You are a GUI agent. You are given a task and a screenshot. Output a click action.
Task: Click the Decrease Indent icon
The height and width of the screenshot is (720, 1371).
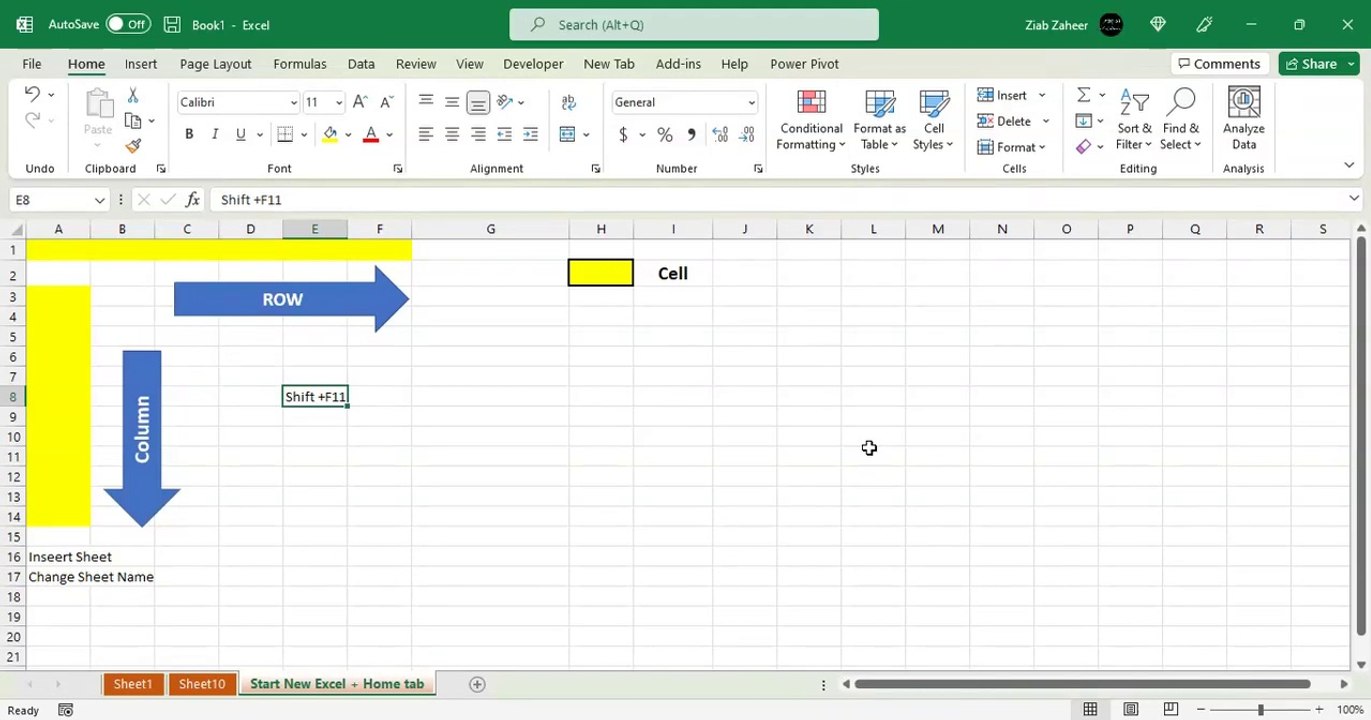[504, 134]
